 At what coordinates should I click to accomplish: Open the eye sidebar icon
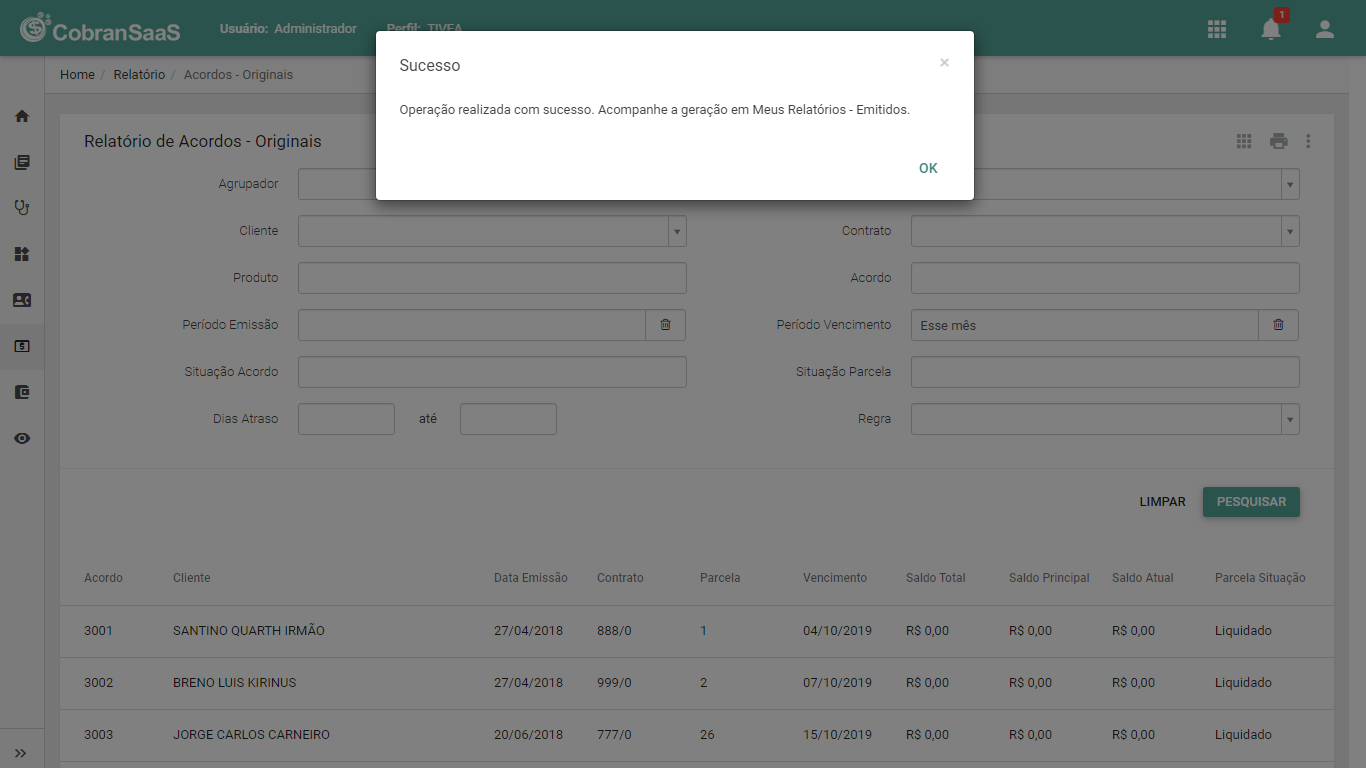[22, 438]
